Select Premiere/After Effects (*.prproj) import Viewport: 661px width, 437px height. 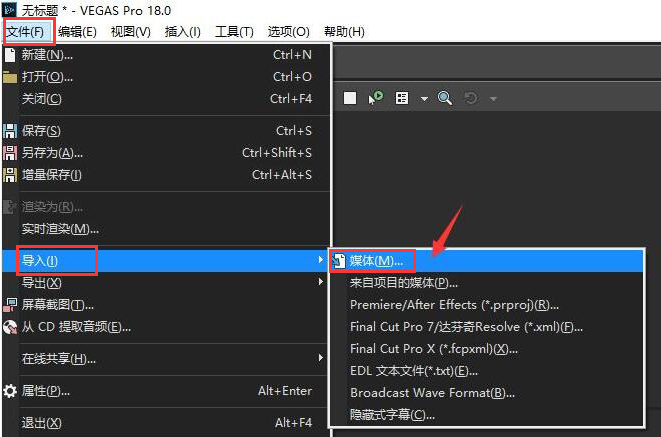[x=487, y=305]
